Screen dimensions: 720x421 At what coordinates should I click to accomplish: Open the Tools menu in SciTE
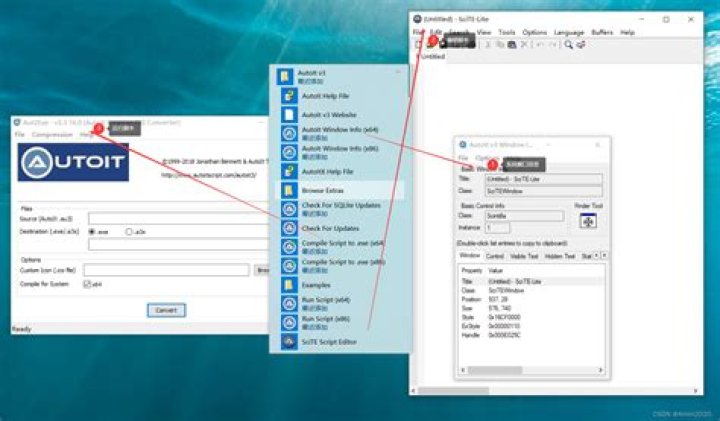tap(506, 32)
